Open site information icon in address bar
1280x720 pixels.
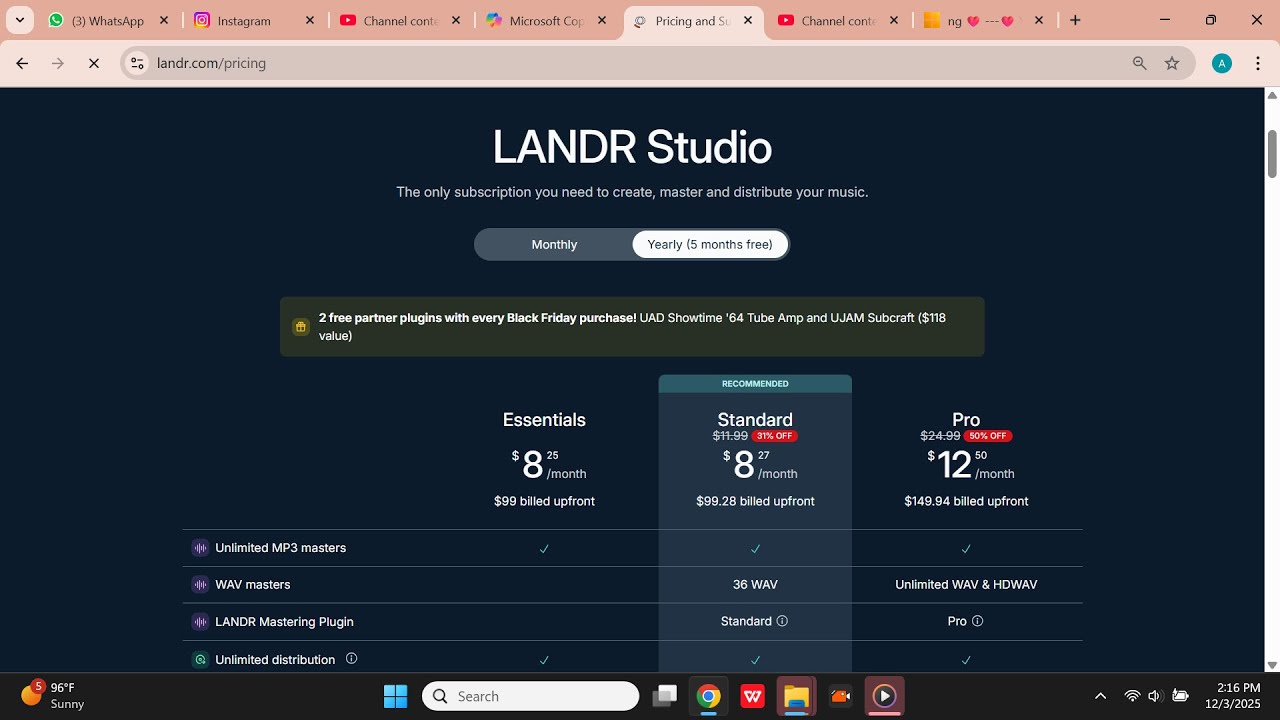[x=138, y=63]
